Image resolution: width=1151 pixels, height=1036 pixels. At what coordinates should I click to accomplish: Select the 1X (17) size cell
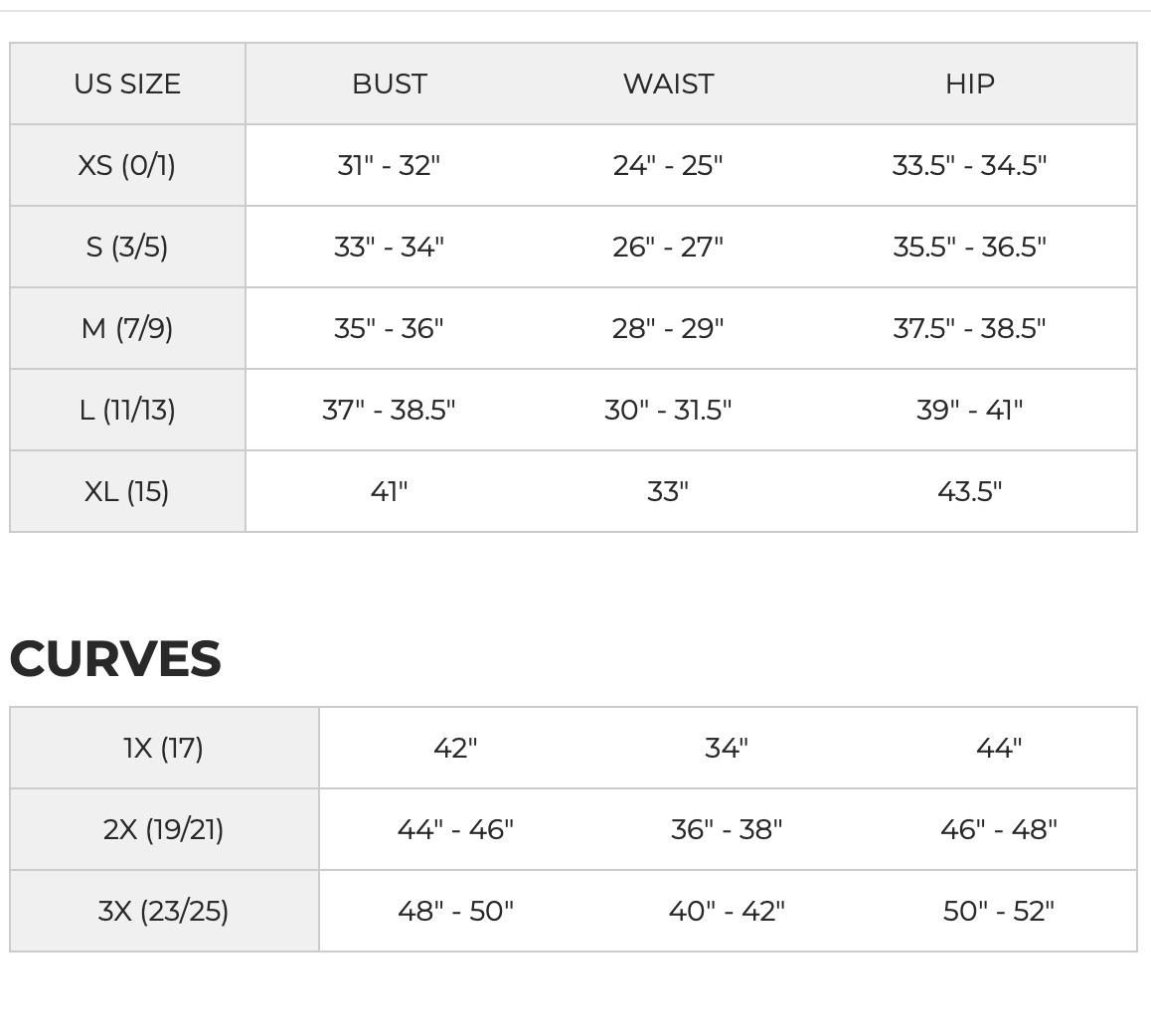(164, 749)
